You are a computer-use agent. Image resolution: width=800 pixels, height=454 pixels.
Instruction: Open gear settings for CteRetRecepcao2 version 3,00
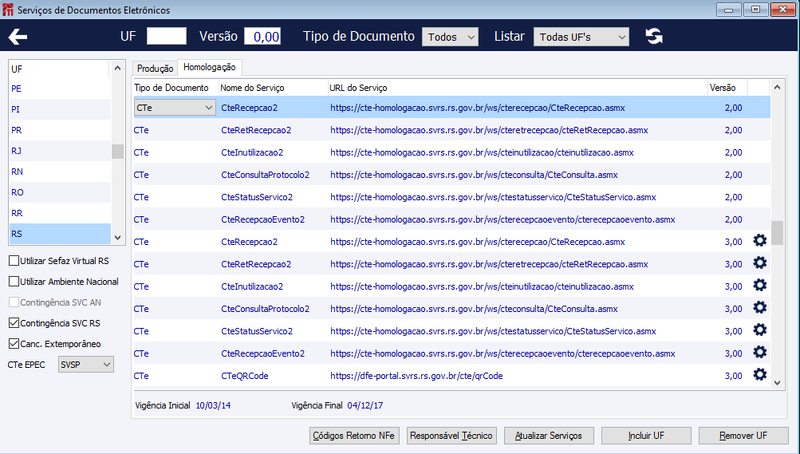[760, 263]
